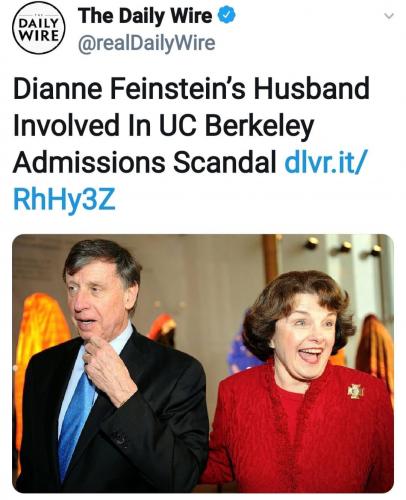
Task: Visit the @realDailyWire handle profile
Action: pyautogui.click(x=147, y=44)
